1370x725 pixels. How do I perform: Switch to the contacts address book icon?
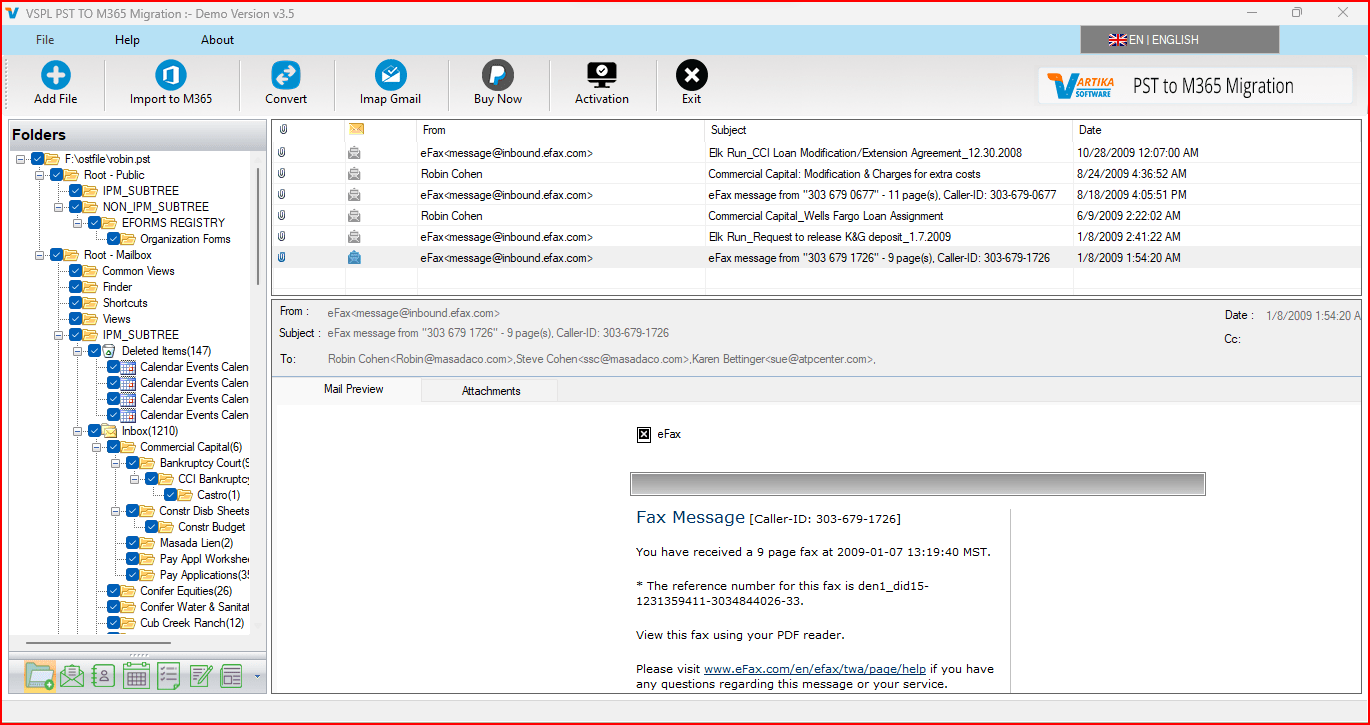104,676
